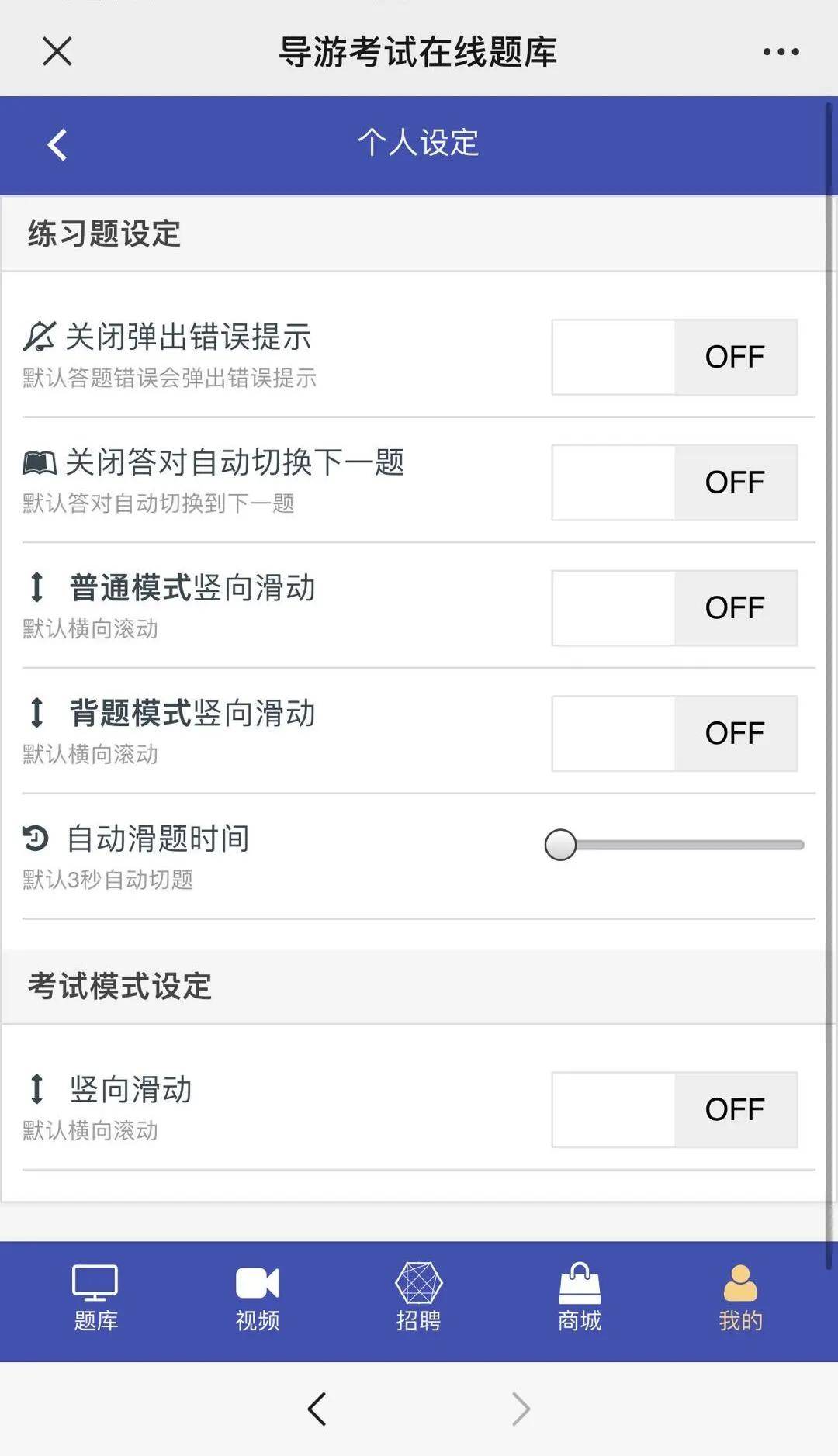Open the 题库 tab icon
838x1456 pixels.
(95, 1283)
